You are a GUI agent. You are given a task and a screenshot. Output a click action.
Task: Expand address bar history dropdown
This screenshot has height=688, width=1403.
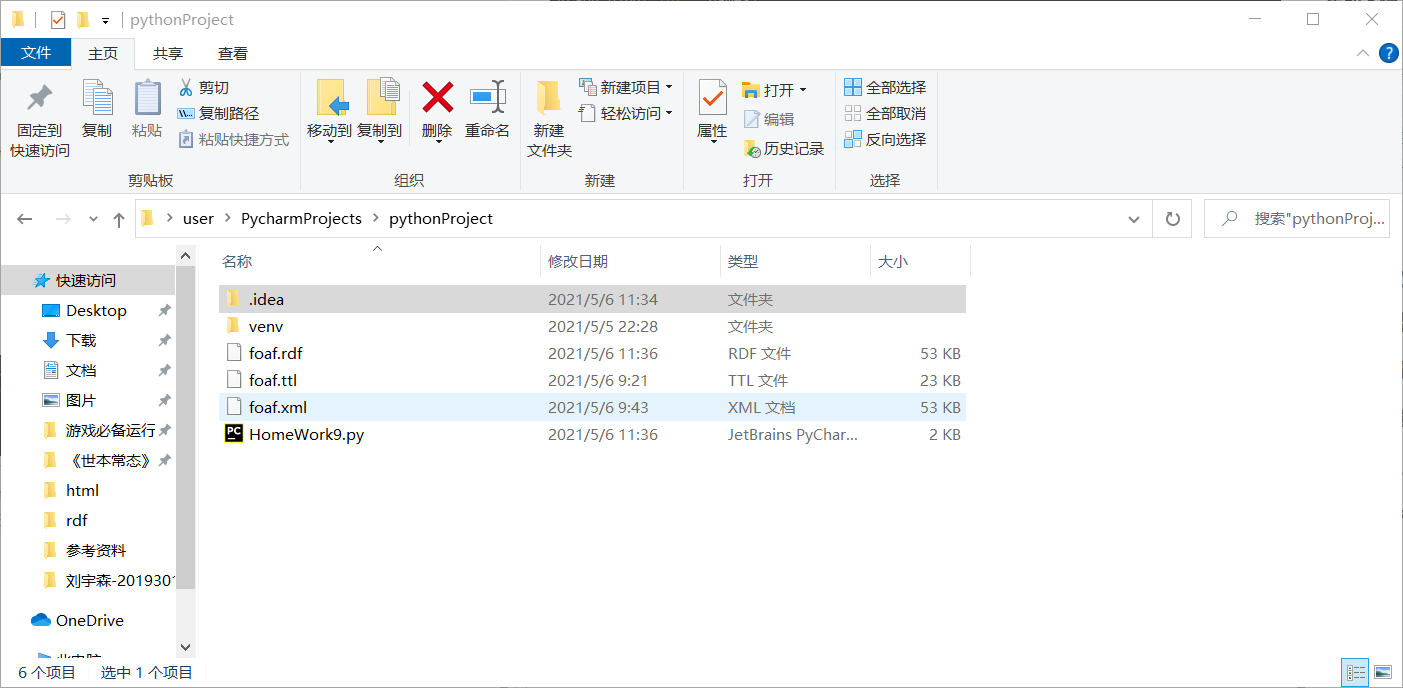1134,219
